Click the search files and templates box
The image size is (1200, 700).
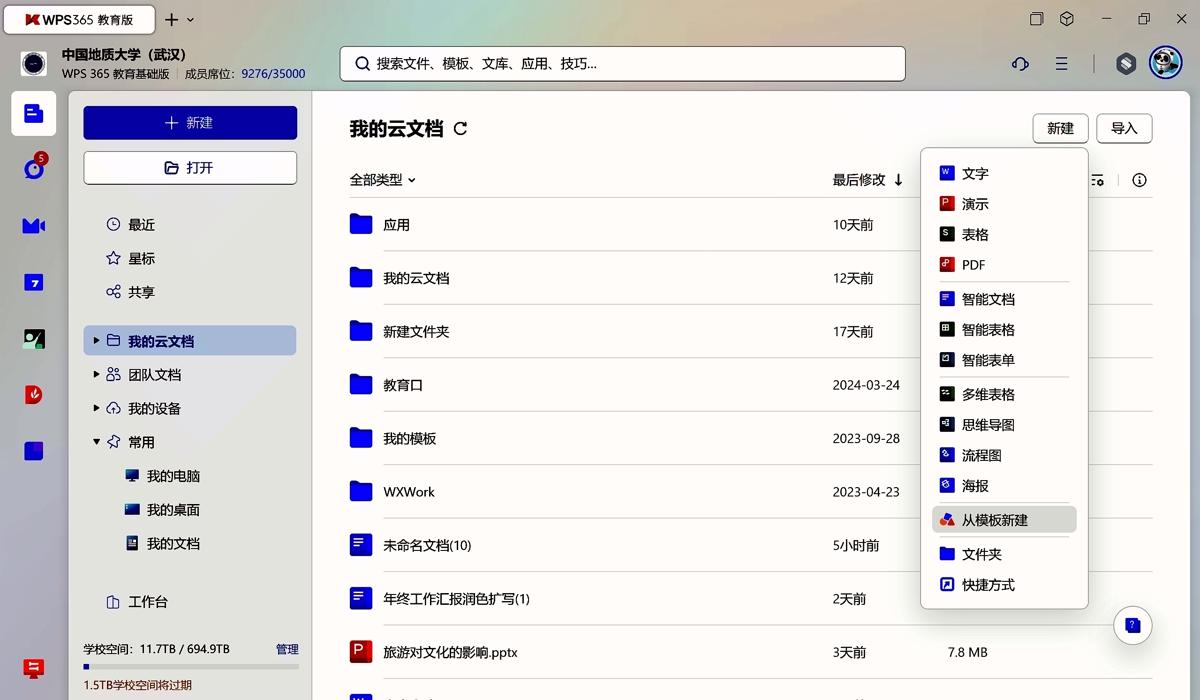622,64
